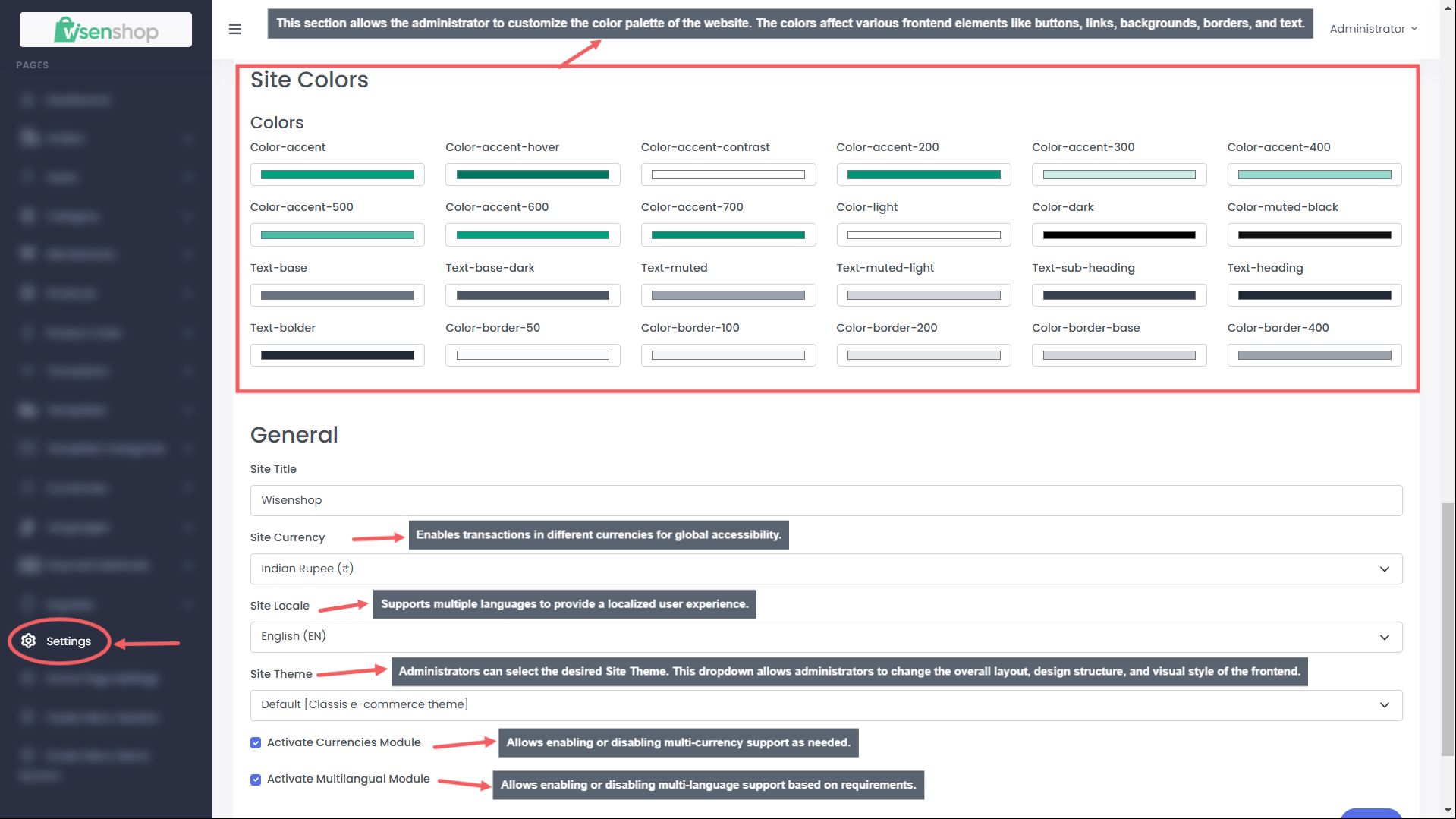Pick the Color-accent-hover swatch
The height and width of the screenshot is (819, 1456).
click(533, 175)
